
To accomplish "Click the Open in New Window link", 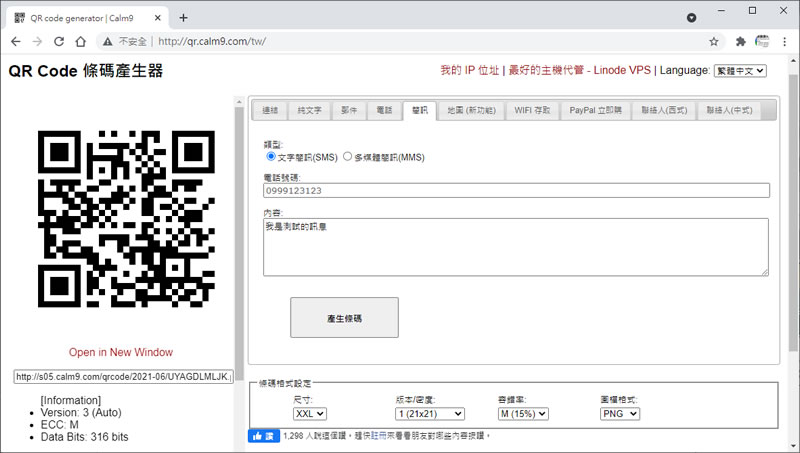I will (x=121, y=352).
